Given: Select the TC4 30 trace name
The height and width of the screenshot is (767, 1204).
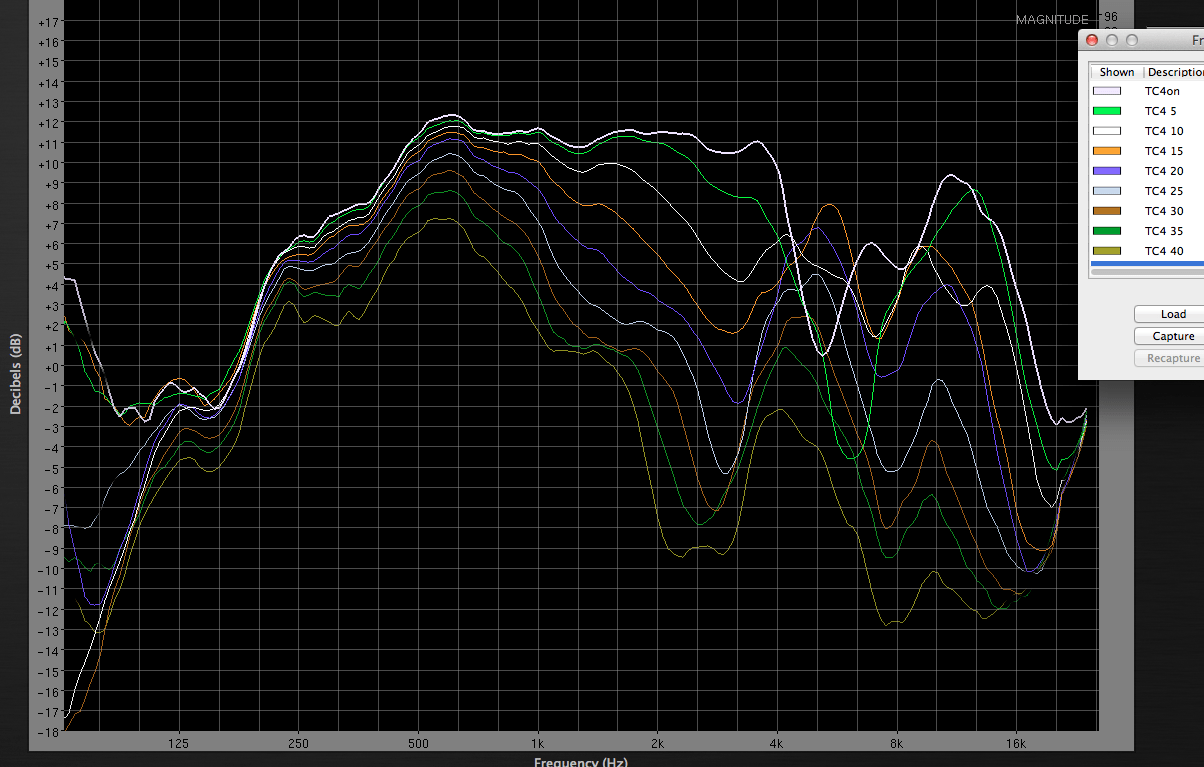Looking at the screenshot, I should pyautogui.click(x=1163, y=211).
